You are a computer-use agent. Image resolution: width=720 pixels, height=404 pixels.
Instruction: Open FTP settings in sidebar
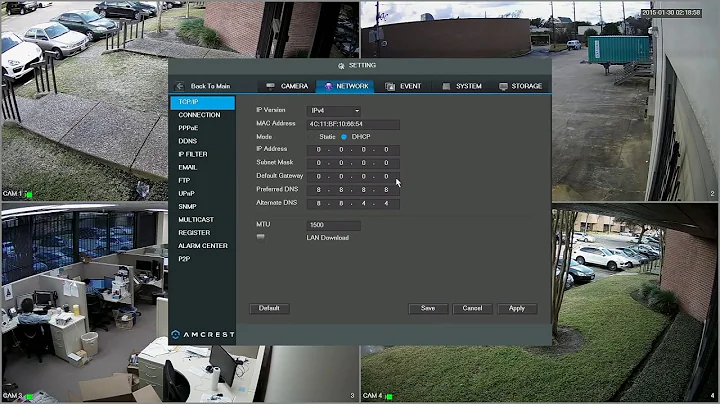pyautogui.click(x=184, y=181)
